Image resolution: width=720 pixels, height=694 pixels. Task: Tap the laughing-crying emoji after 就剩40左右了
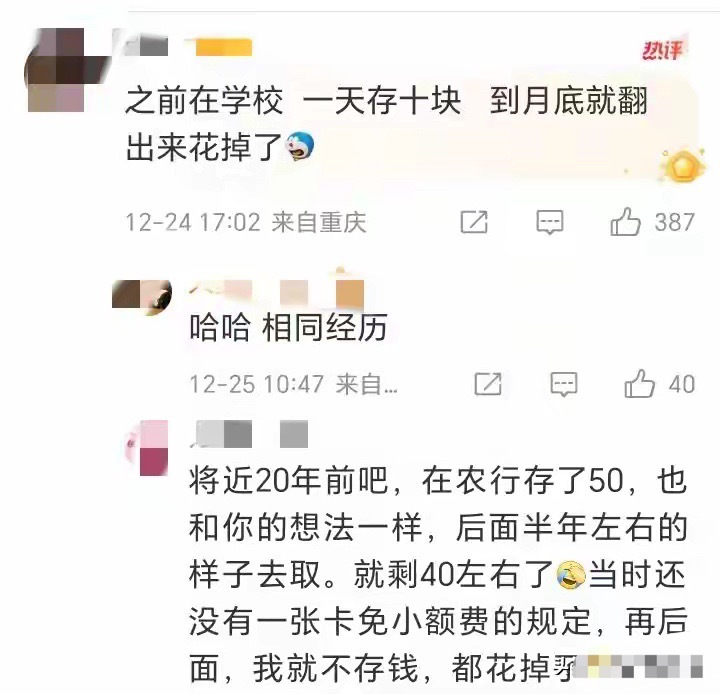(571, 575)
